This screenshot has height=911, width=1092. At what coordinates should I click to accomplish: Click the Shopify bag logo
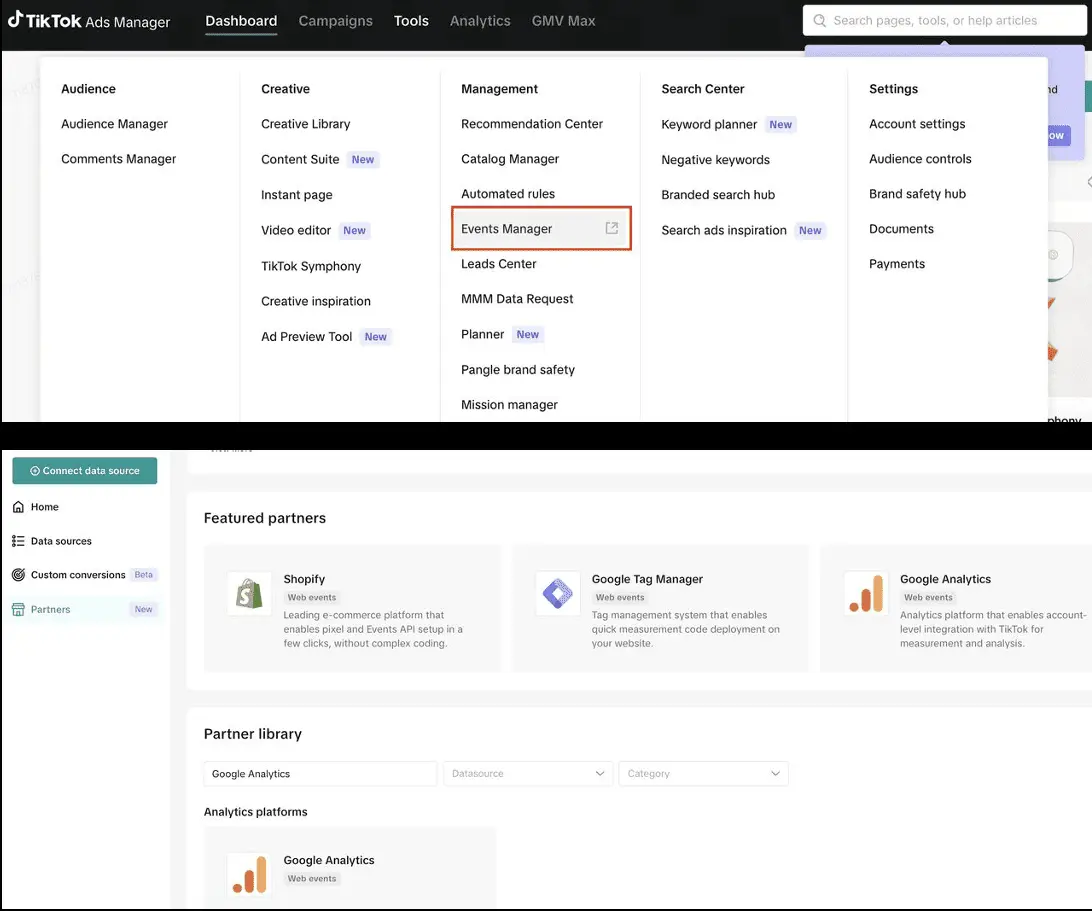249,593
